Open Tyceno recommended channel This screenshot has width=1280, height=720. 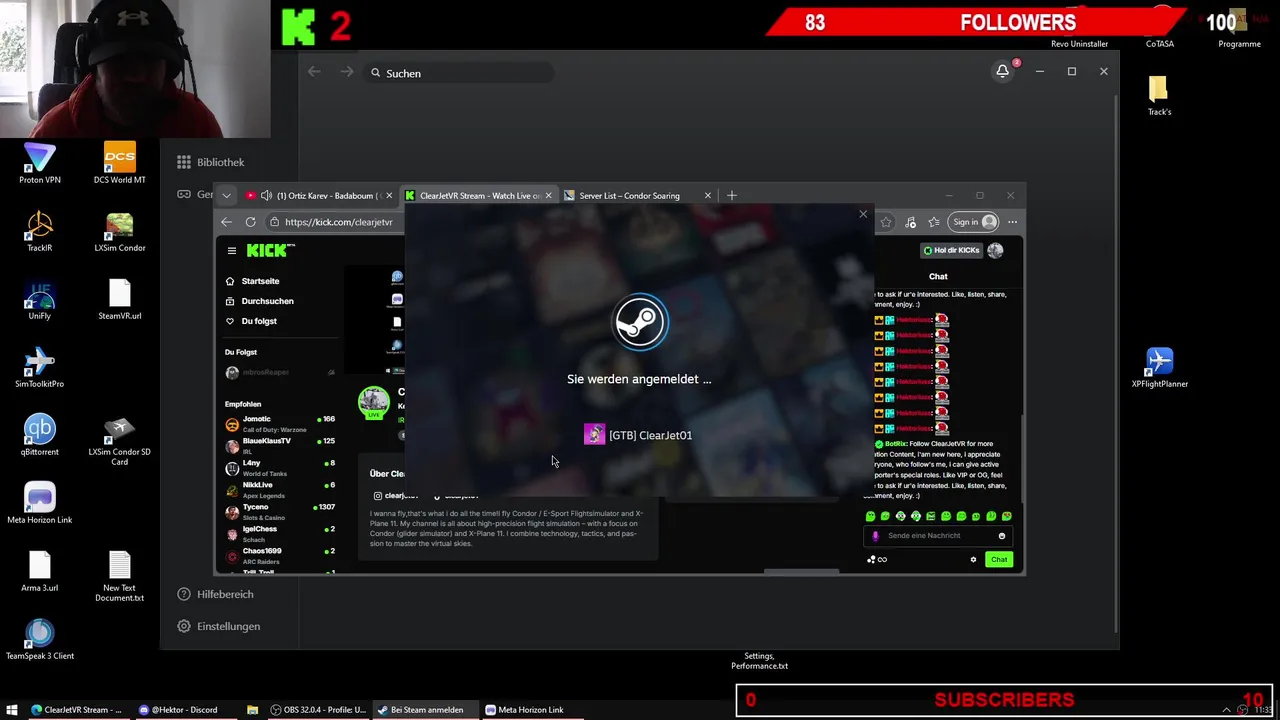[x=280, y=511]
